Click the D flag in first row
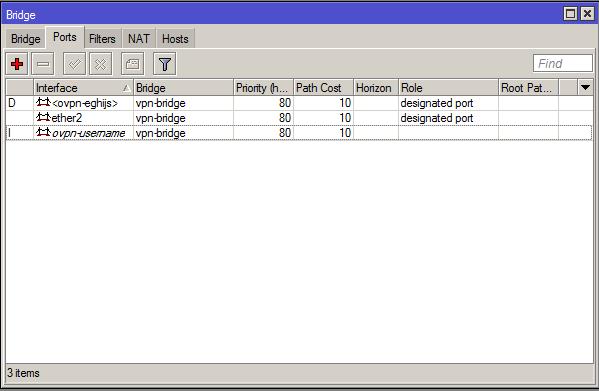The width and height of the screenshot is (599, 391). pos(12,103)
